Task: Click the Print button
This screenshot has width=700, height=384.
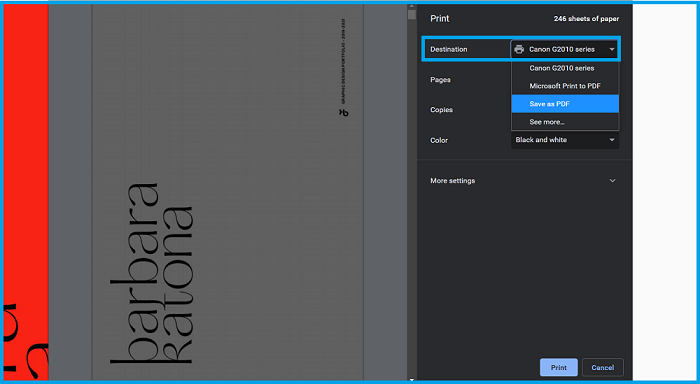Action: point(558,367)
